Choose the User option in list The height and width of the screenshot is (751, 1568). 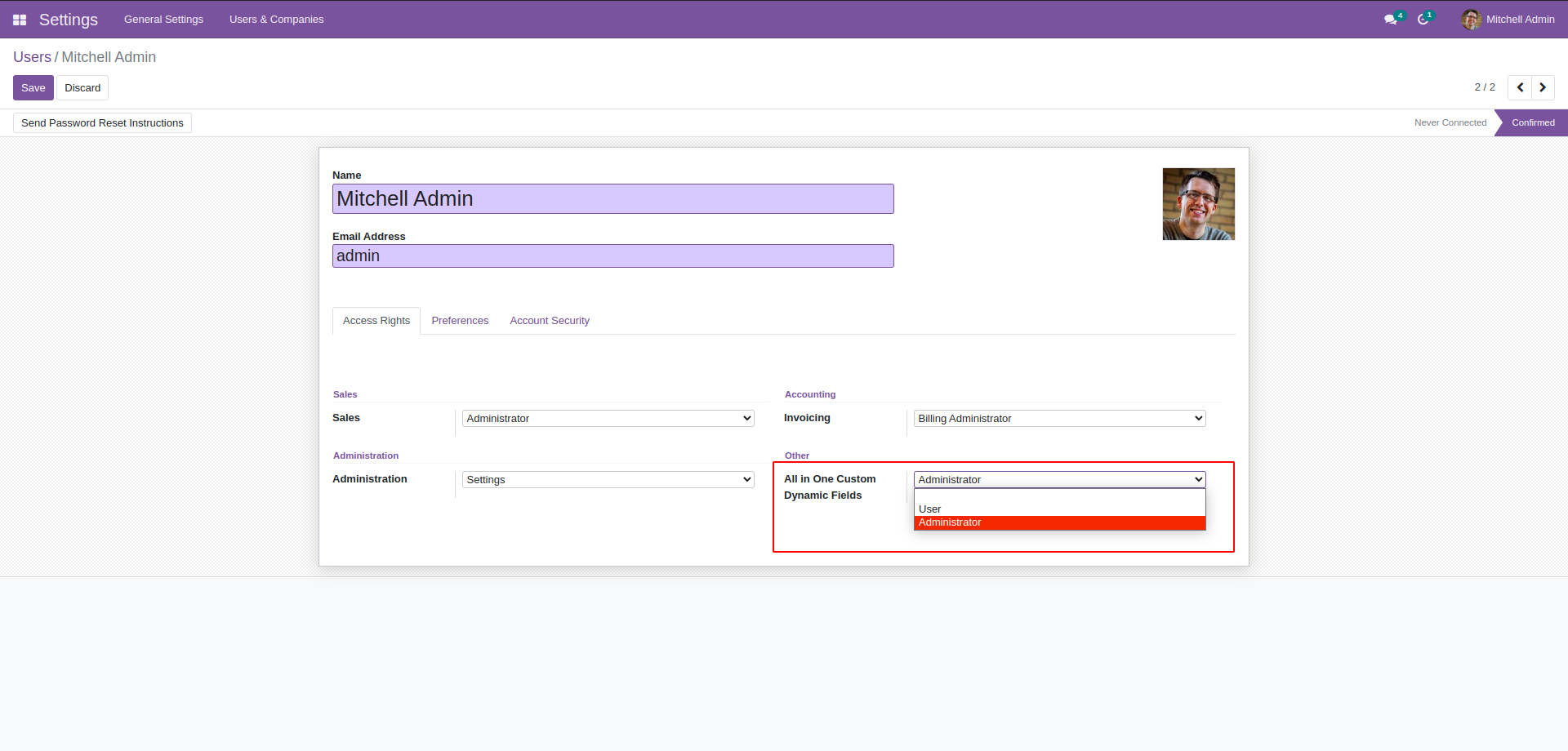(929, 509)
